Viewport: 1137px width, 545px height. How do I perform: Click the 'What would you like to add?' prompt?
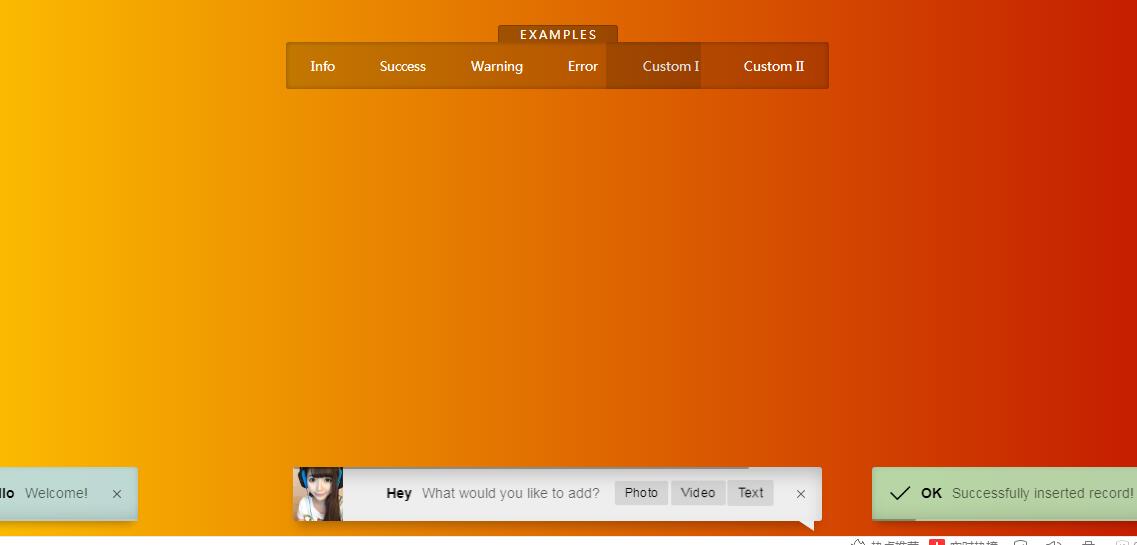(x=510, y=493)
